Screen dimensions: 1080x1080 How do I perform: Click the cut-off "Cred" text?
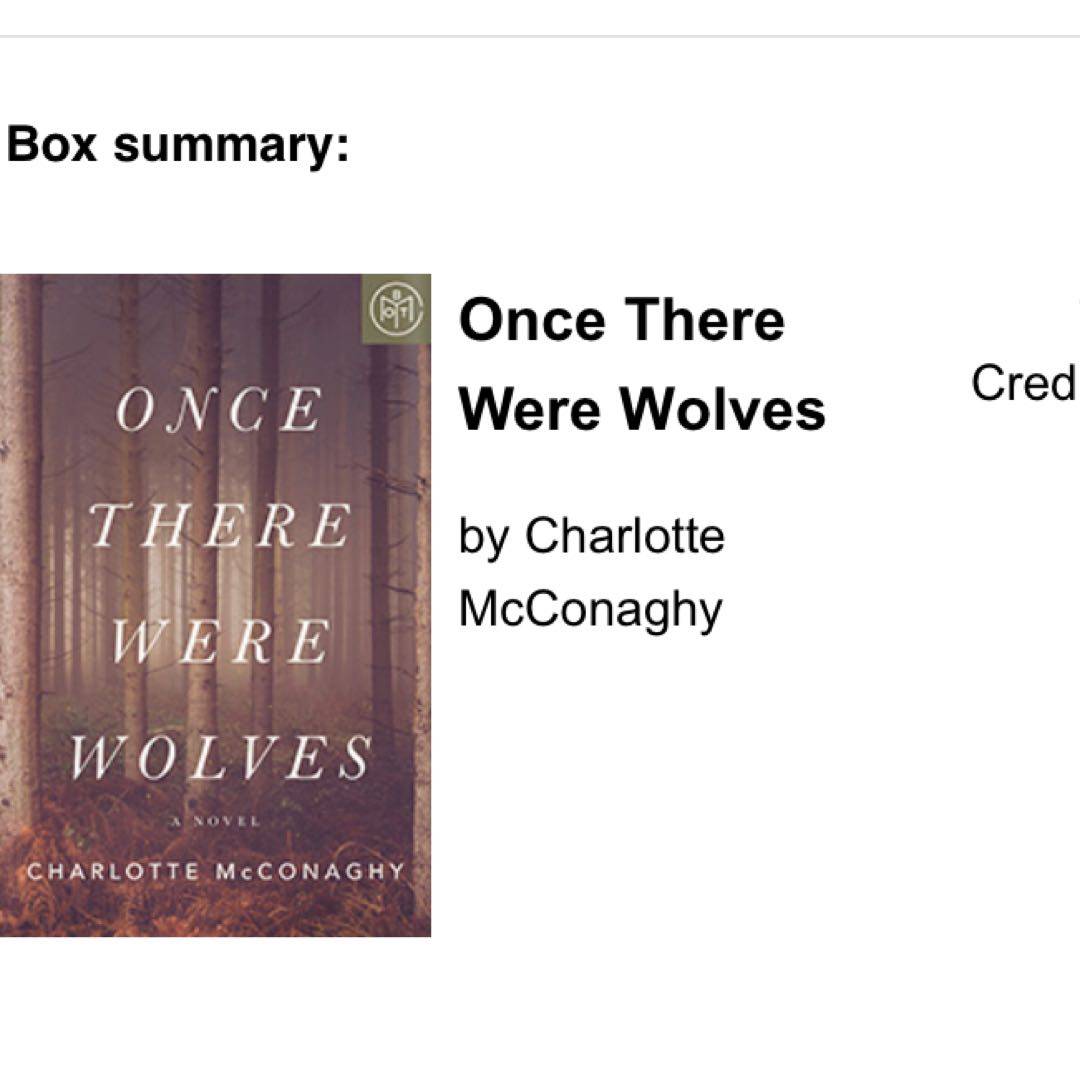pos(1024,382)
